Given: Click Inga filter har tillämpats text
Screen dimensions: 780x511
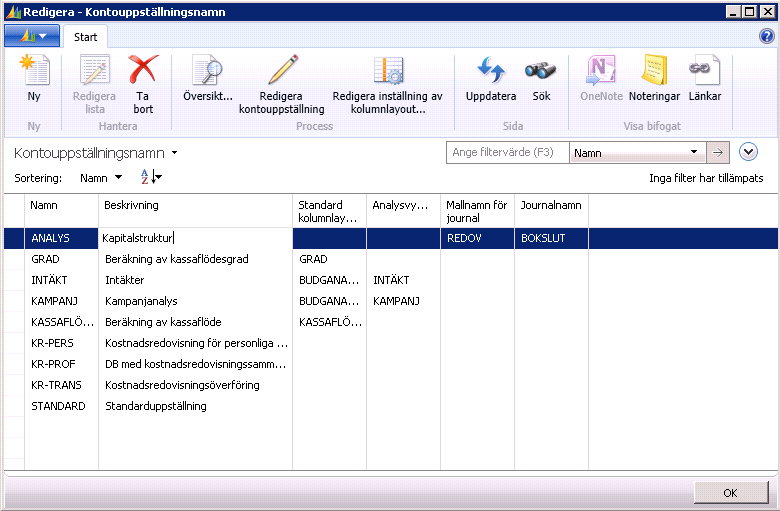Looking at the screenshot, I should point(706,178).
